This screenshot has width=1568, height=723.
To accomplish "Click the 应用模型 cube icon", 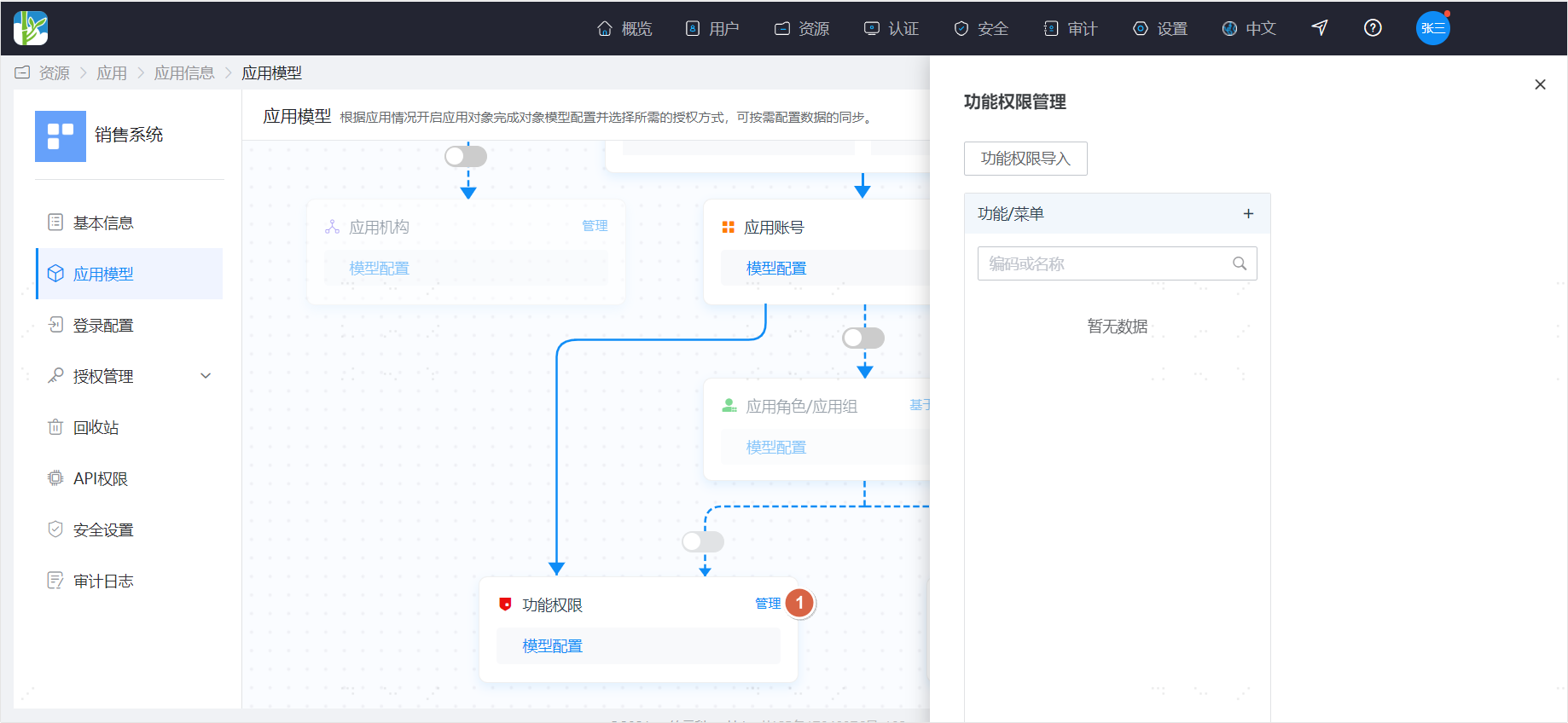I will 55,274.
